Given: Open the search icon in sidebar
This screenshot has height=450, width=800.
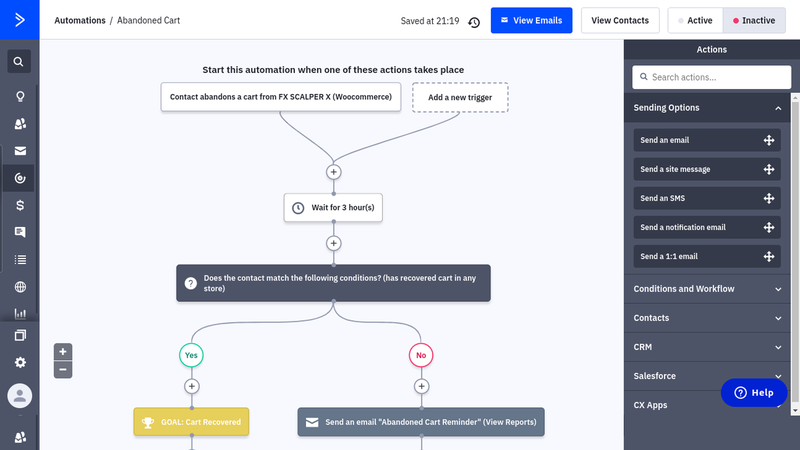Looking at the screenshot, I should [19, 62].
